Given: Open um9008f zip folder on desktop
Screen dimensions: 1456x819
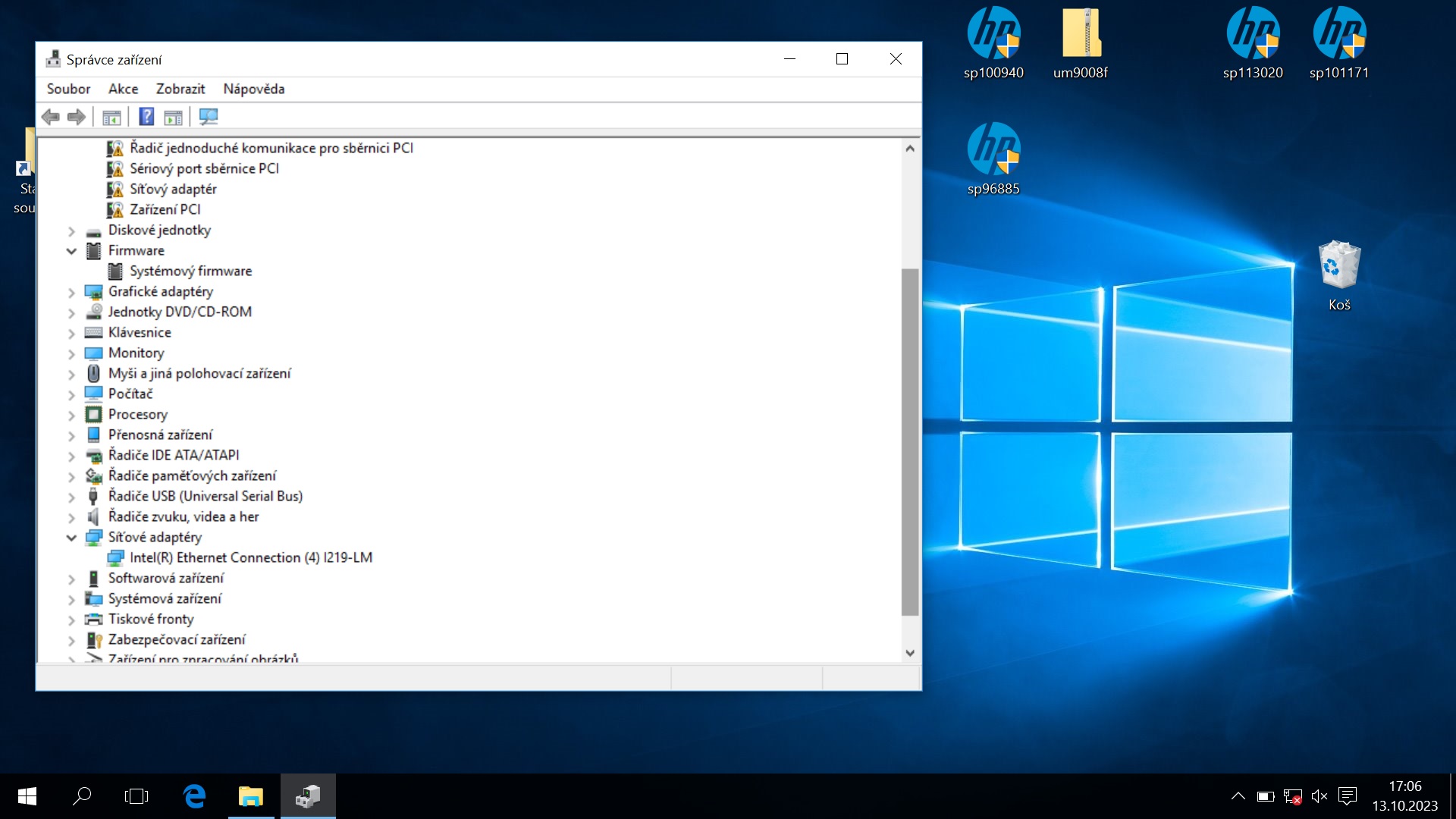Looking at the screenshot, I should (x=1081, y=42).
